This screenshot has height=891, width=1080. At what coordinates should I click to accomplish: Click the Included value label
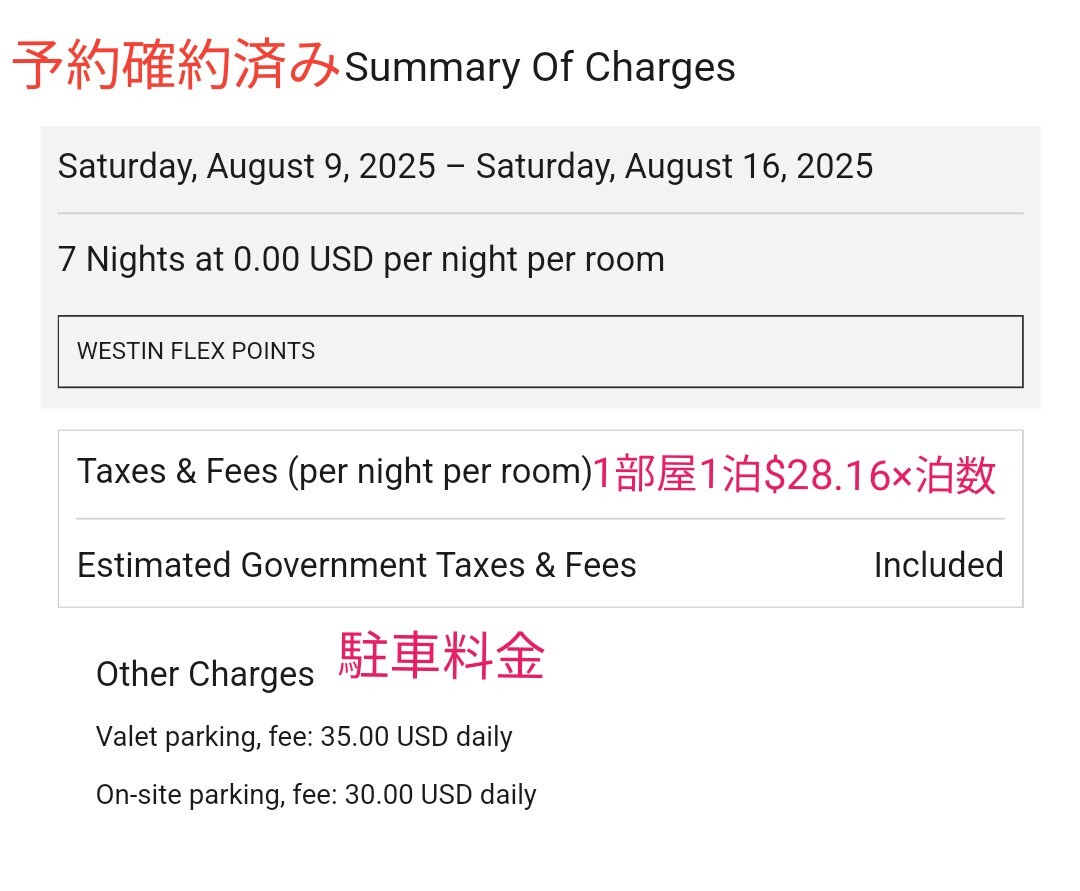[x=938, y=565]
